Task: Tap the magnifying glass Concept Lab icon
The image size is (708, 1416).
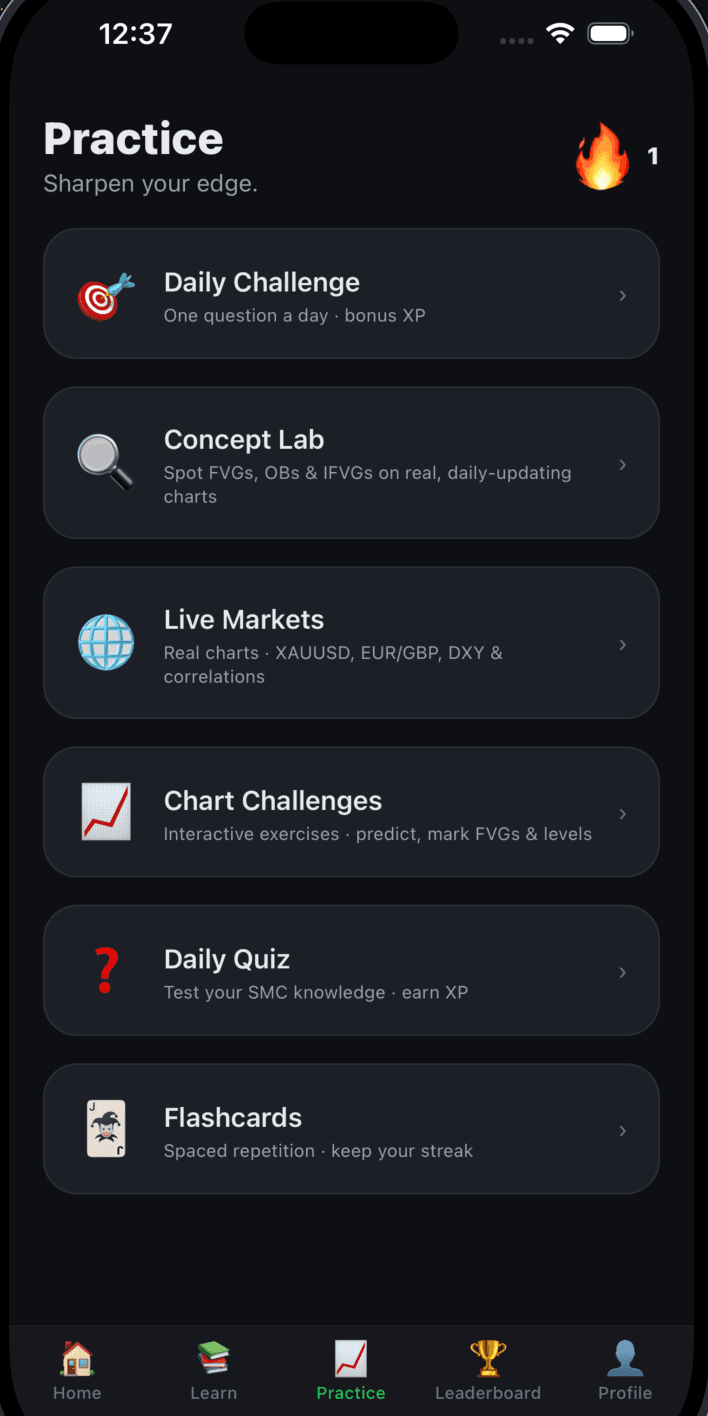Action: click(106, 463)
